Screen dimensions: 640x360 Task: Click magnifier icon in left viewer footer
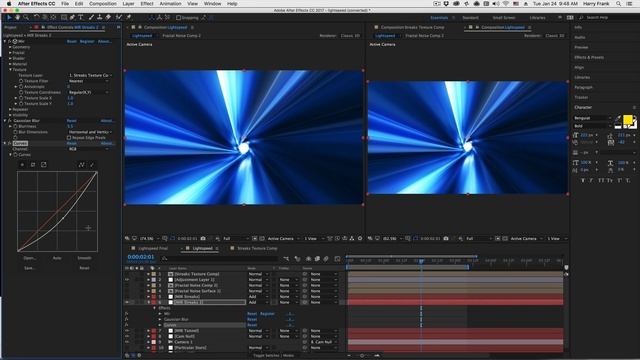(127, 238)
